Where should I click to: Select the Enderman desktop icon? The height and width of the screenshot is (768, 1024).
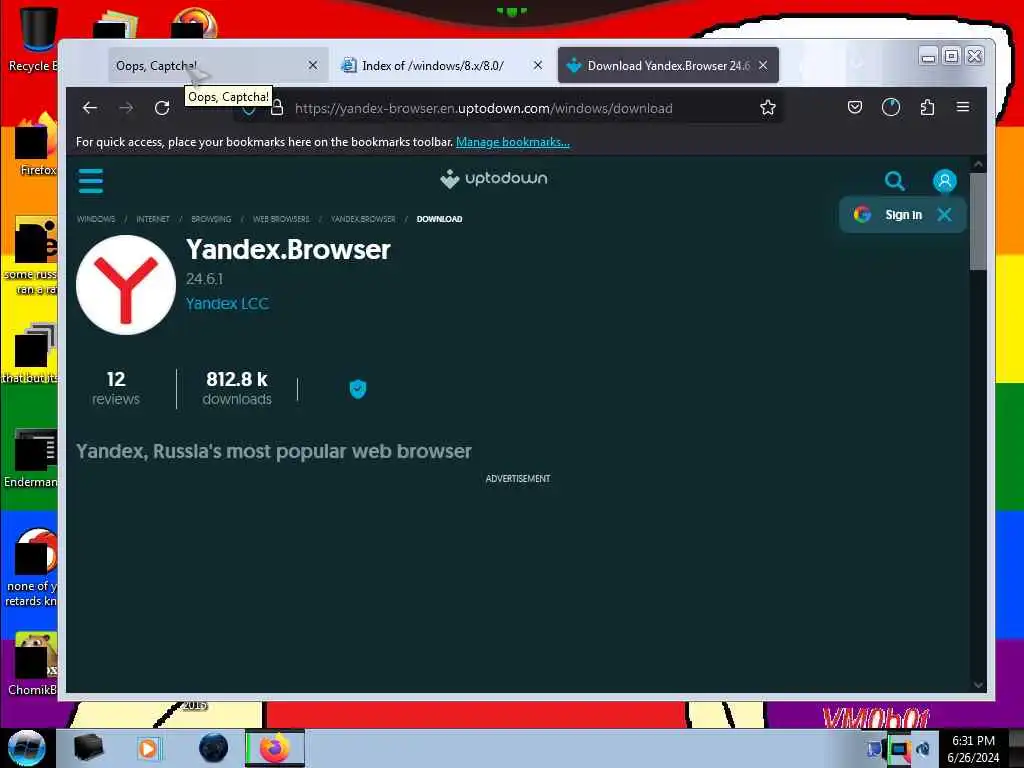(31, 458)
